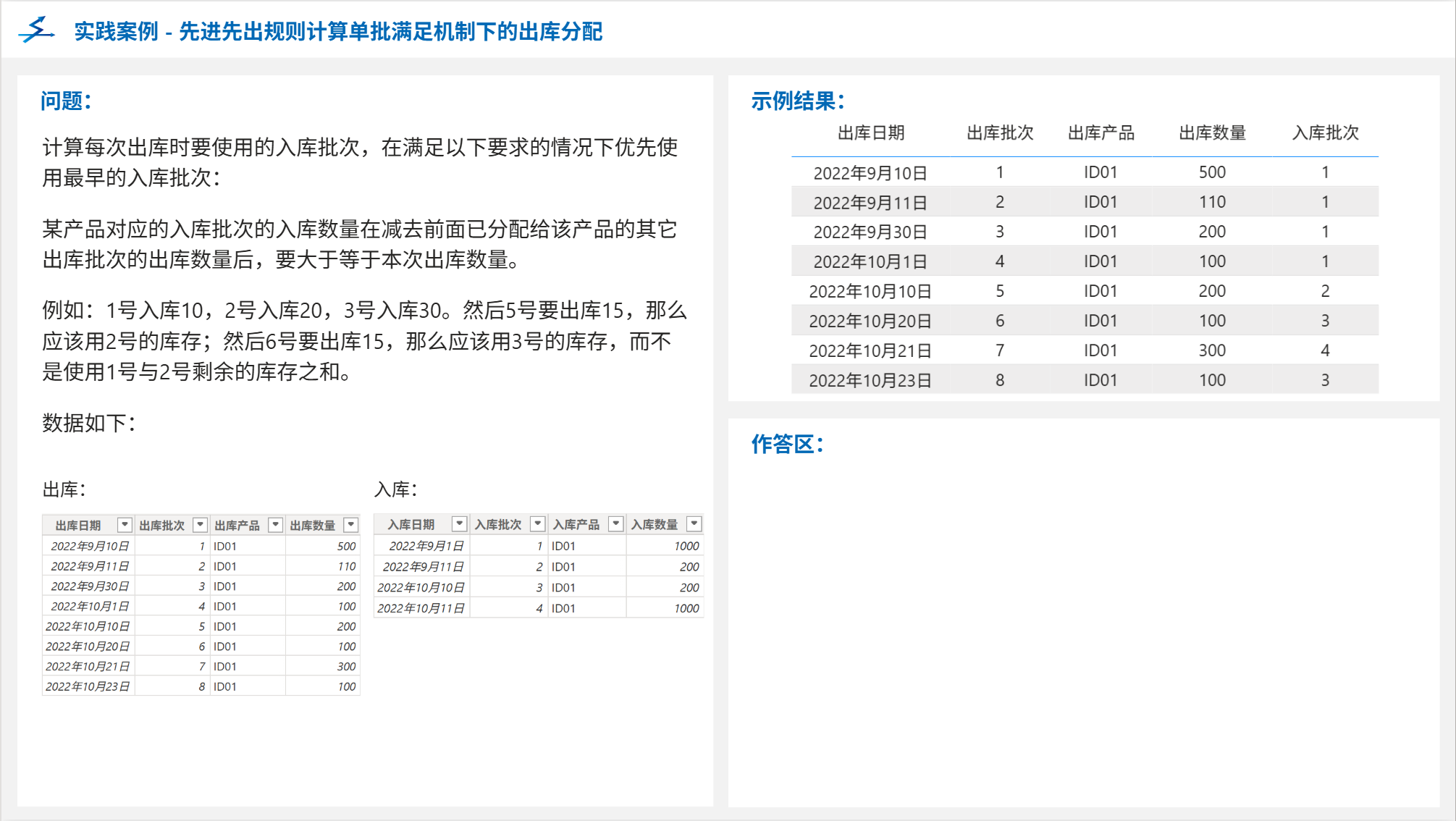Open the 入库日期 filter dropdown arrow
This screenshot has width=1456, height=821.
[x=459, y=523]
